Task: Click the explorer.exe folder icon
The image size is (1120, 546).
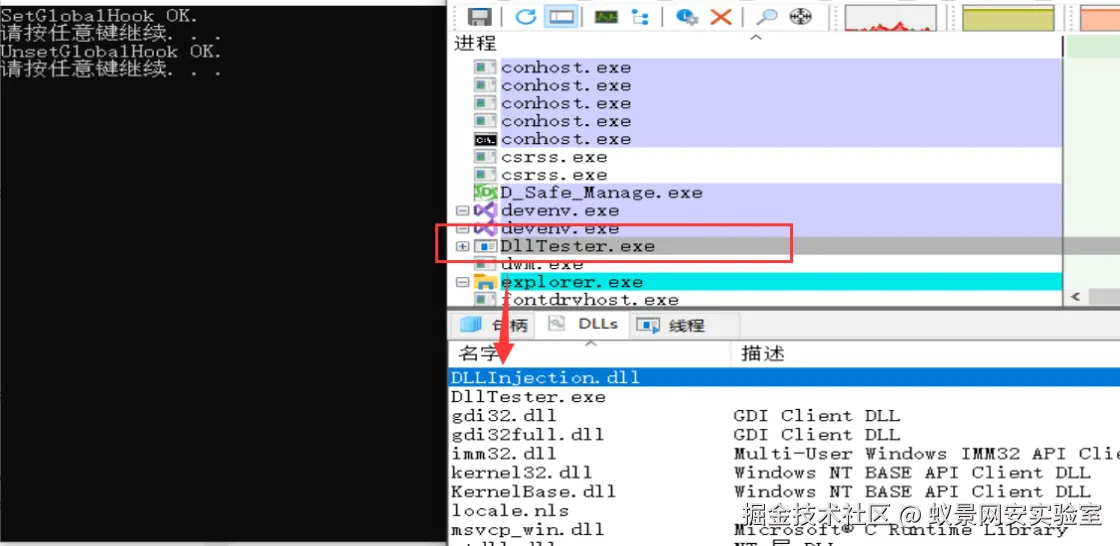Action: point(486,282)
